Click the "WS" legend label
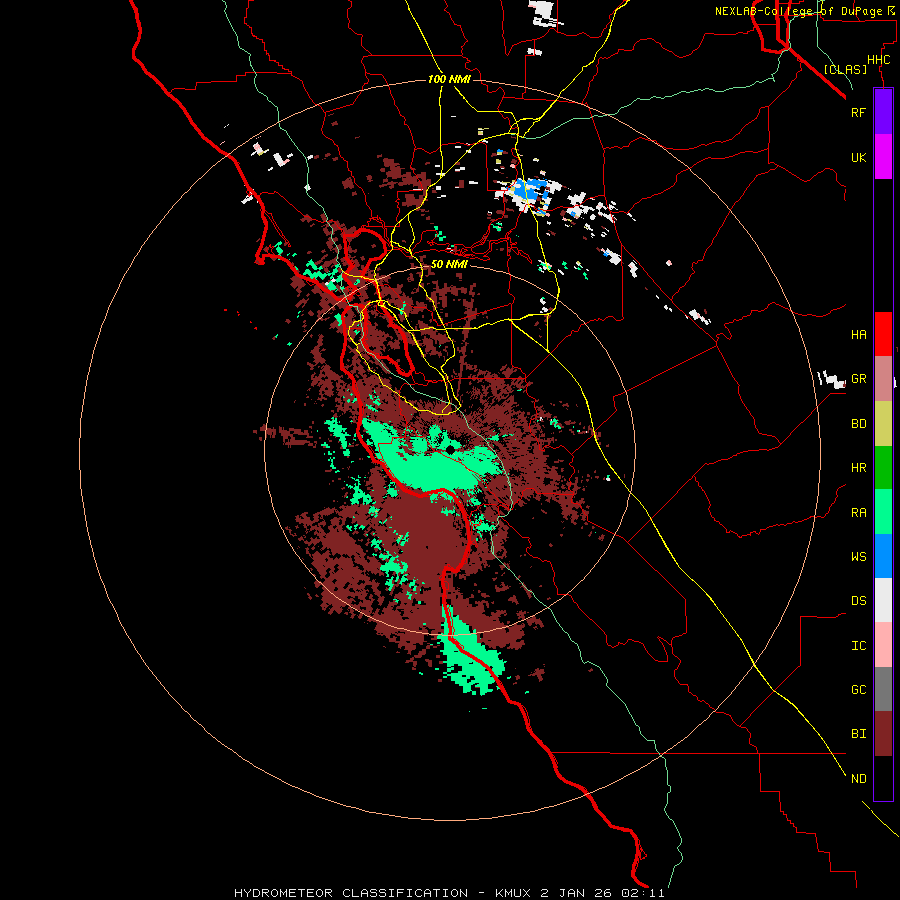The image size is (900, 900). (x=858, y=557)
